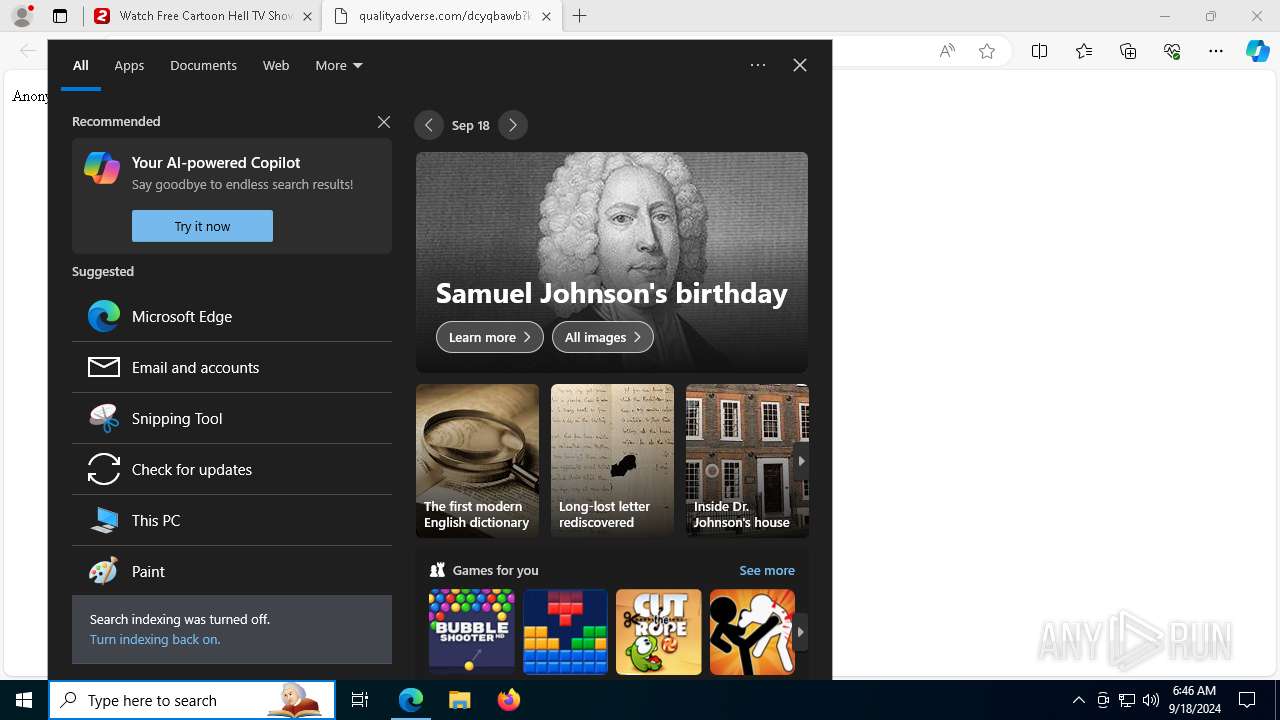Go to previous day in highlights
The height and width of the screenshot is (720, 1280).
point(429,125)
